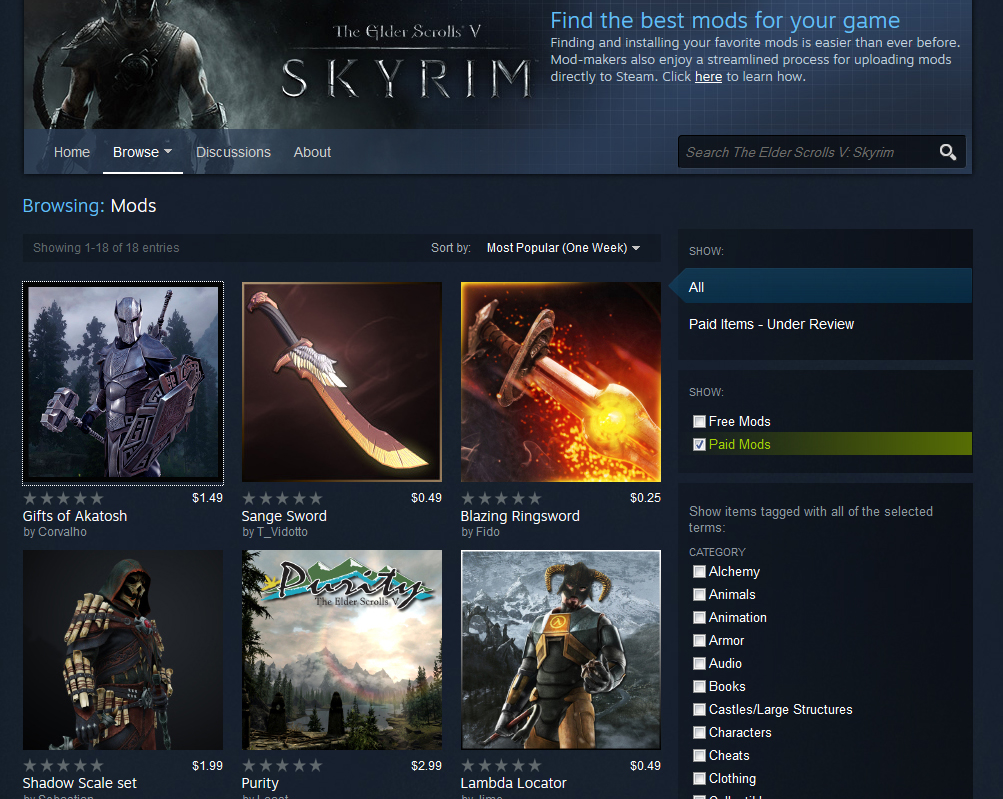Select Paid Items - Under Review filter
This screenshot has width=1003, height=799.
tap(771, 324)
